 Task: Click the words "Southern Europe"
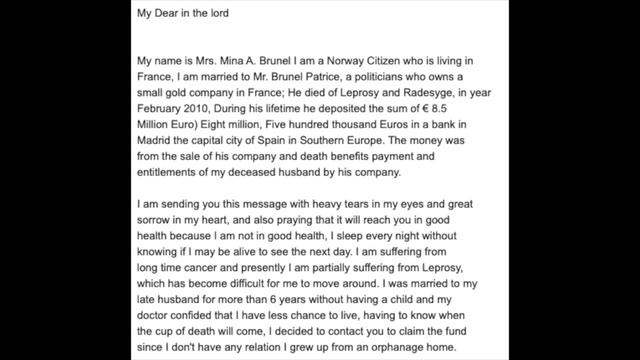[342, 140]
